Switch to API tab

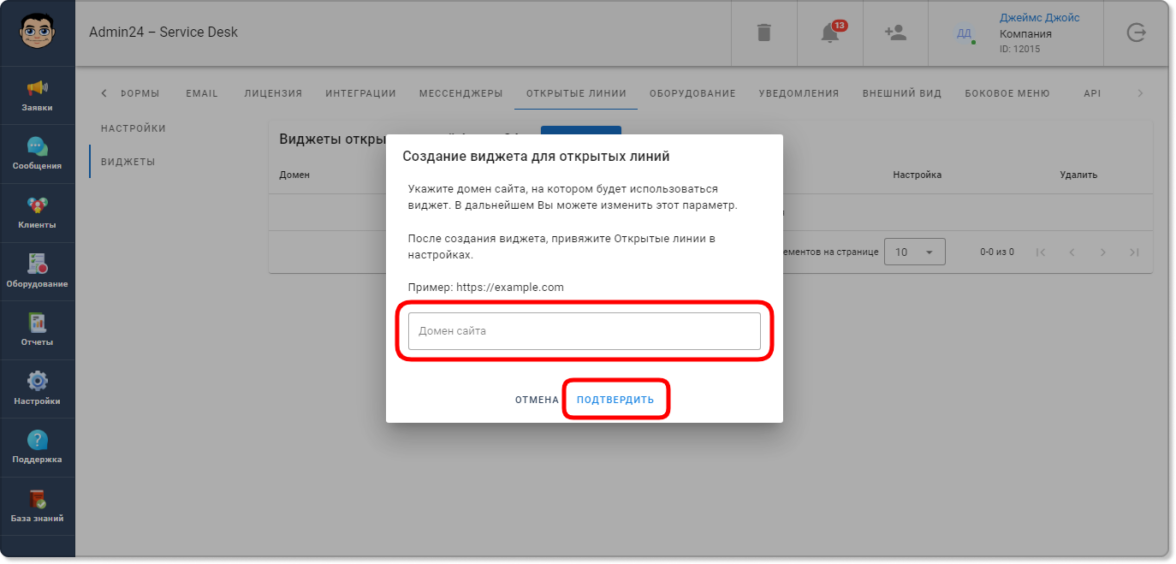click(1092, 94)
